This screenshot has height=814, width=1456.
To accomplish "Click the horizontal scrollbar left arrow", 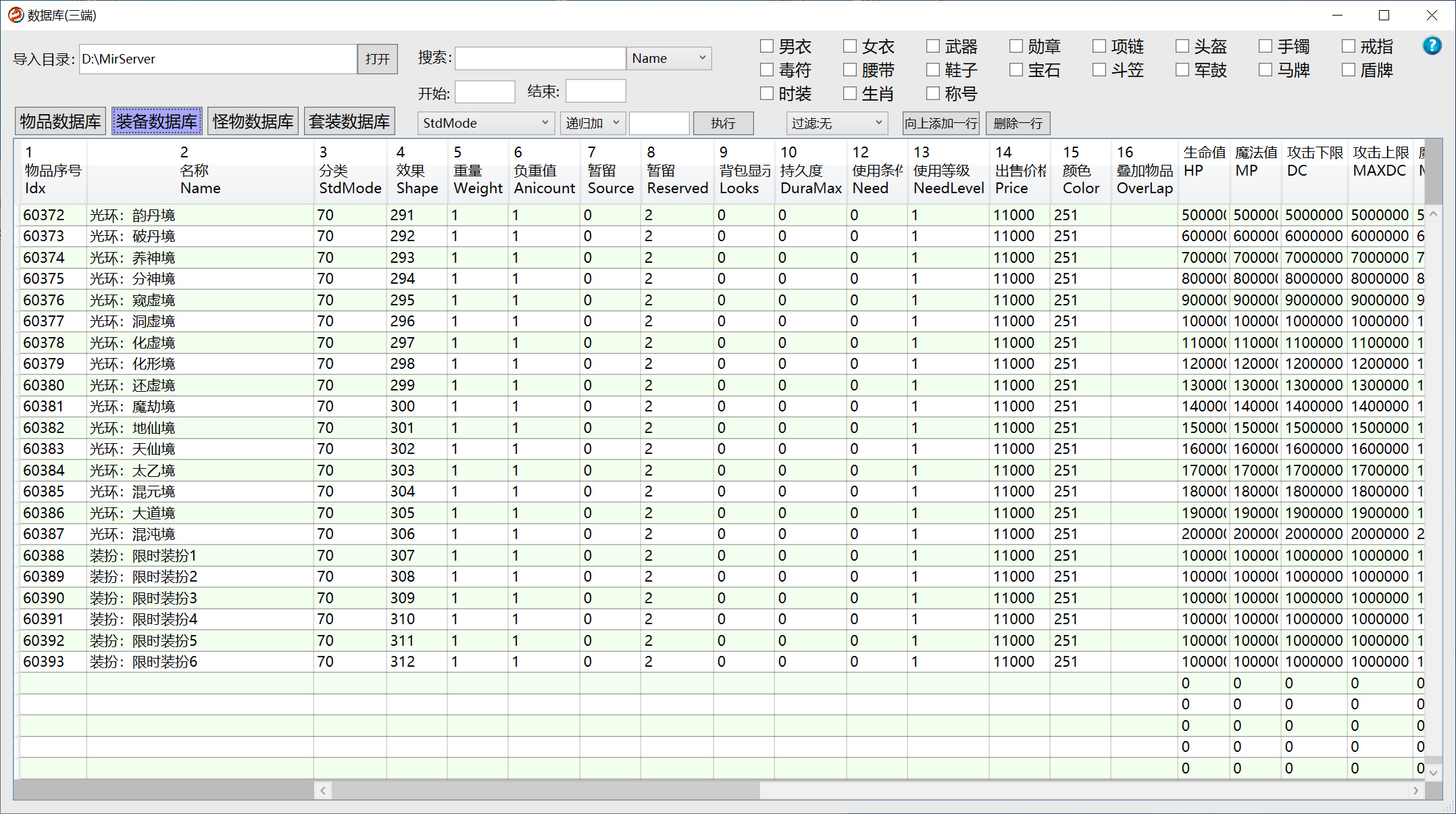I will click(323, 790).
